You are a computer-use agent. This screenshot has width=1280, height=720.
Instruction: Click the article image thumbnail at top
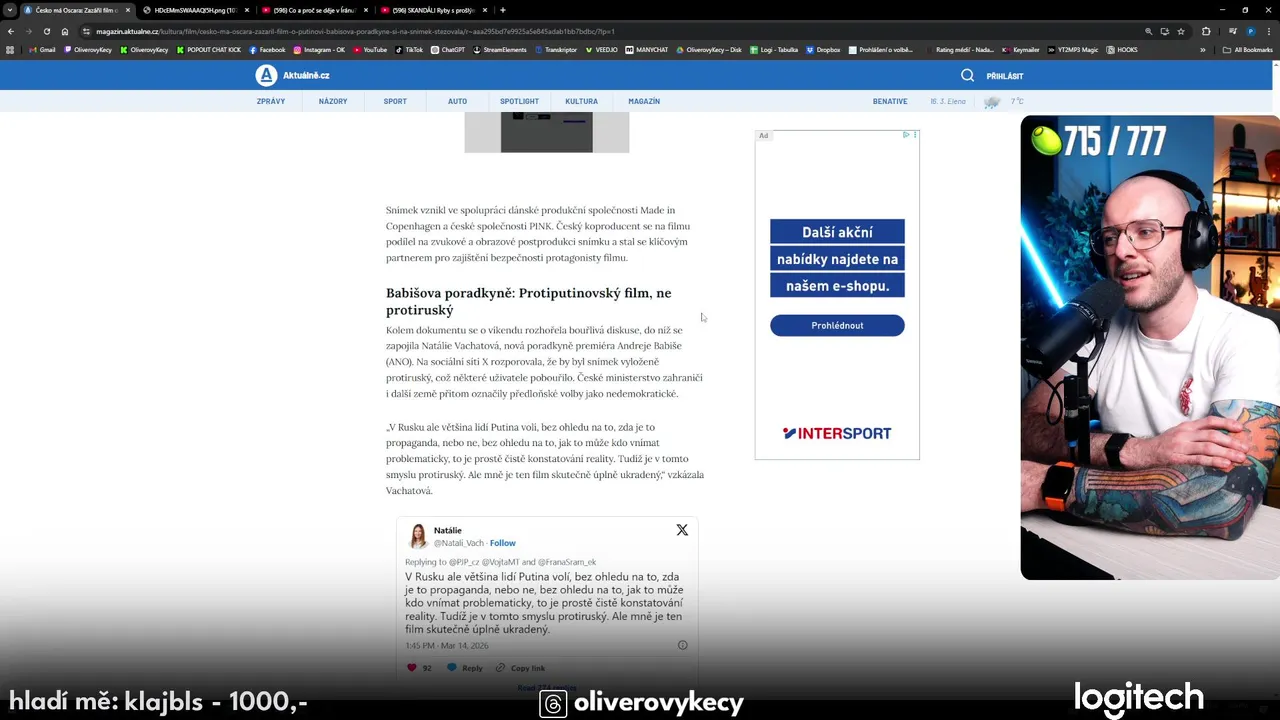[x=547, y=132]
